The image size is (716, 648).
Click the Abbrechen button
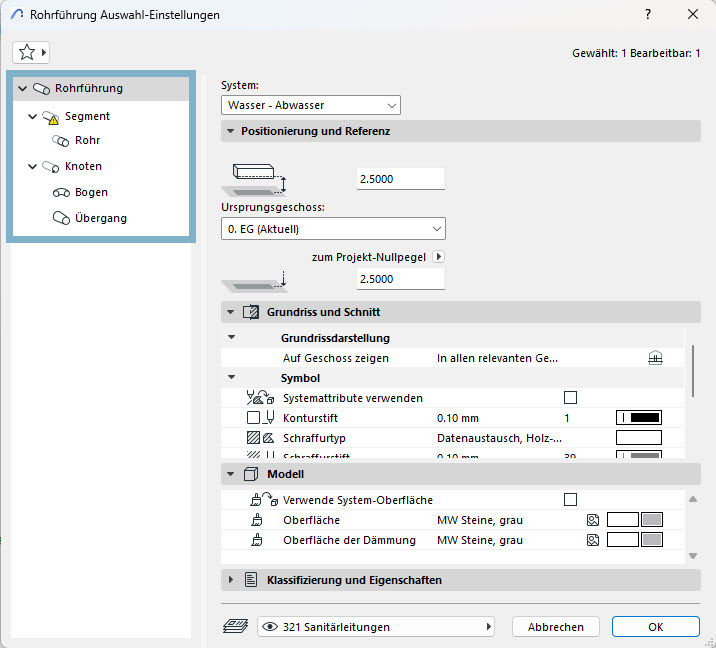(556, 627)
